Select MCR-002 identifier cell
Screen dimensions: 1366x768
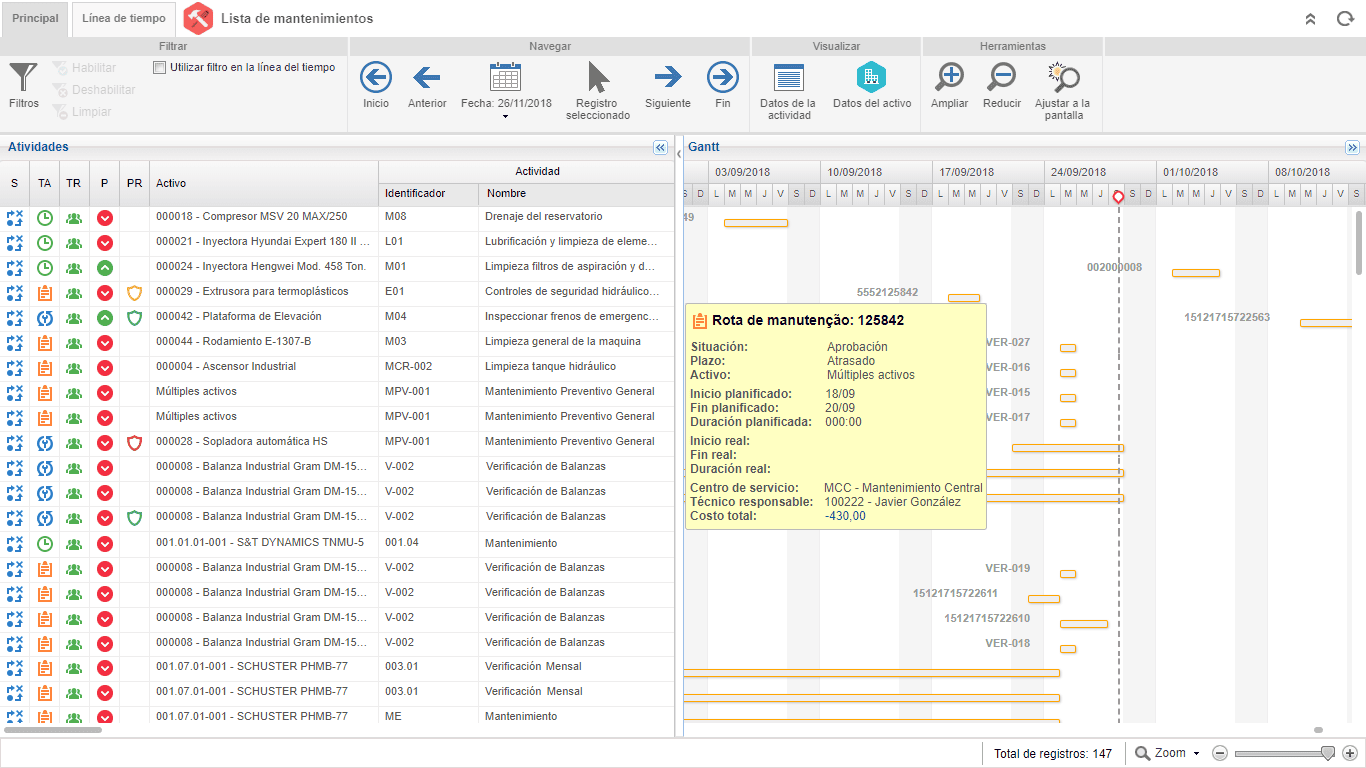tap(428, 367)
